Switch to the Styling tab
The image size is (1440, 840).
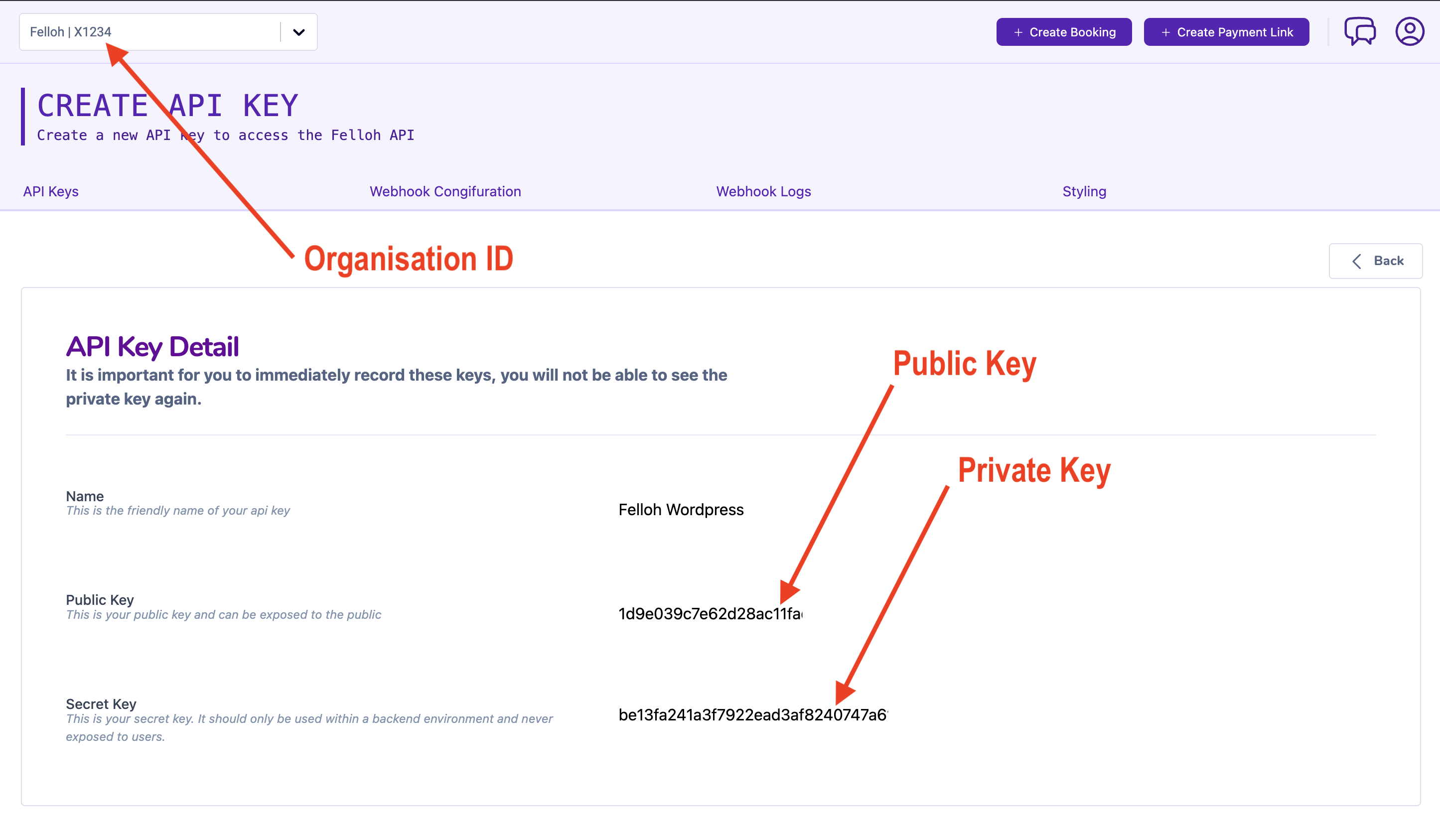coord(1084,191)
